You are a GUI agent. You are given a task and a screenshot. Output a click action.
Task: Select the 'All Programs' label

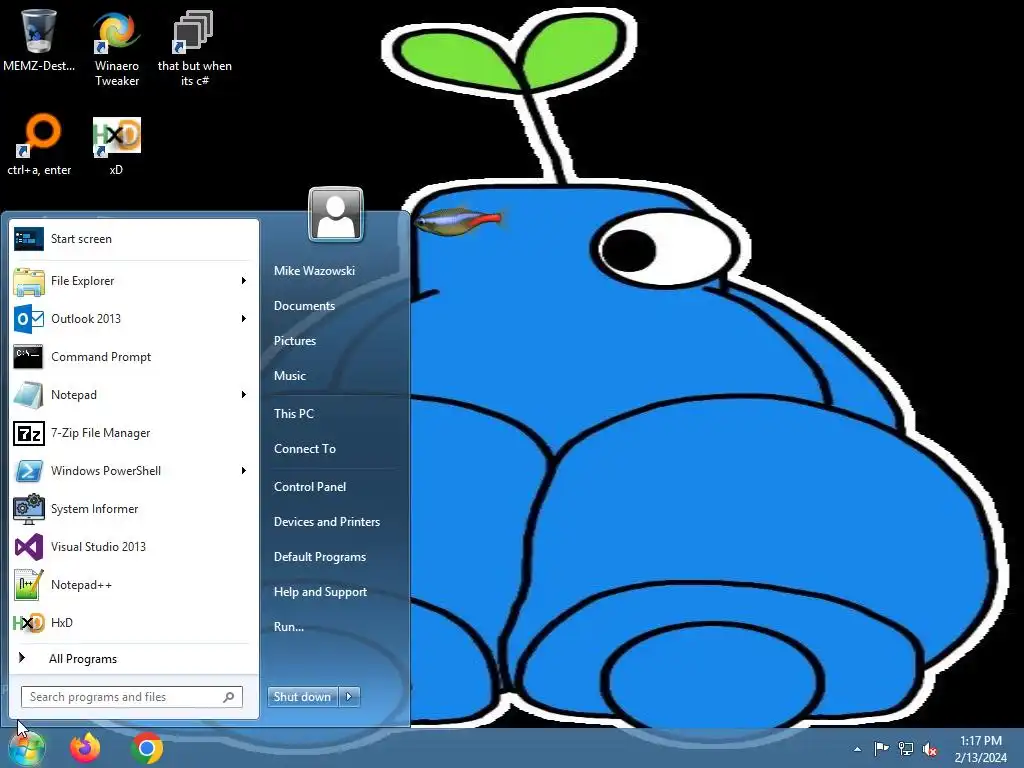coord(83,659)
